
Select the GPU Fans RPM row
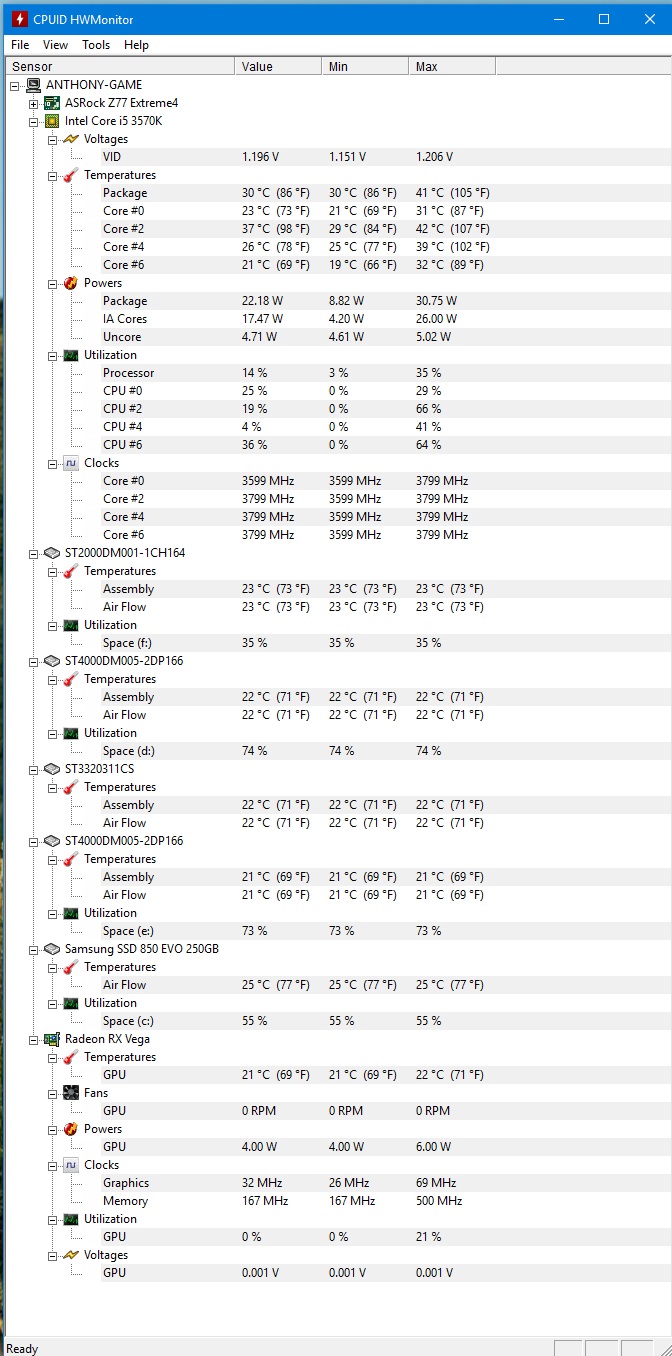pyautogui.click(x=114, y=1111)
